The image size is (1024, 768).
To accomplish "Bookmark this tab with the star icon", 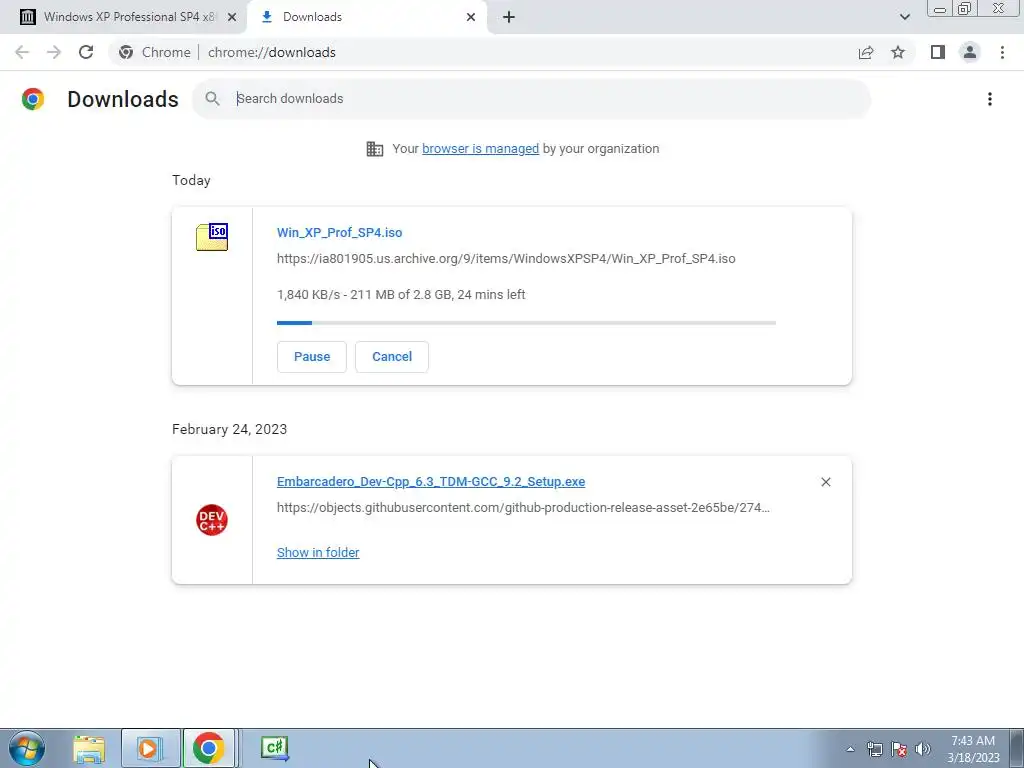I will pyautogui.click(x=898, y=52).
